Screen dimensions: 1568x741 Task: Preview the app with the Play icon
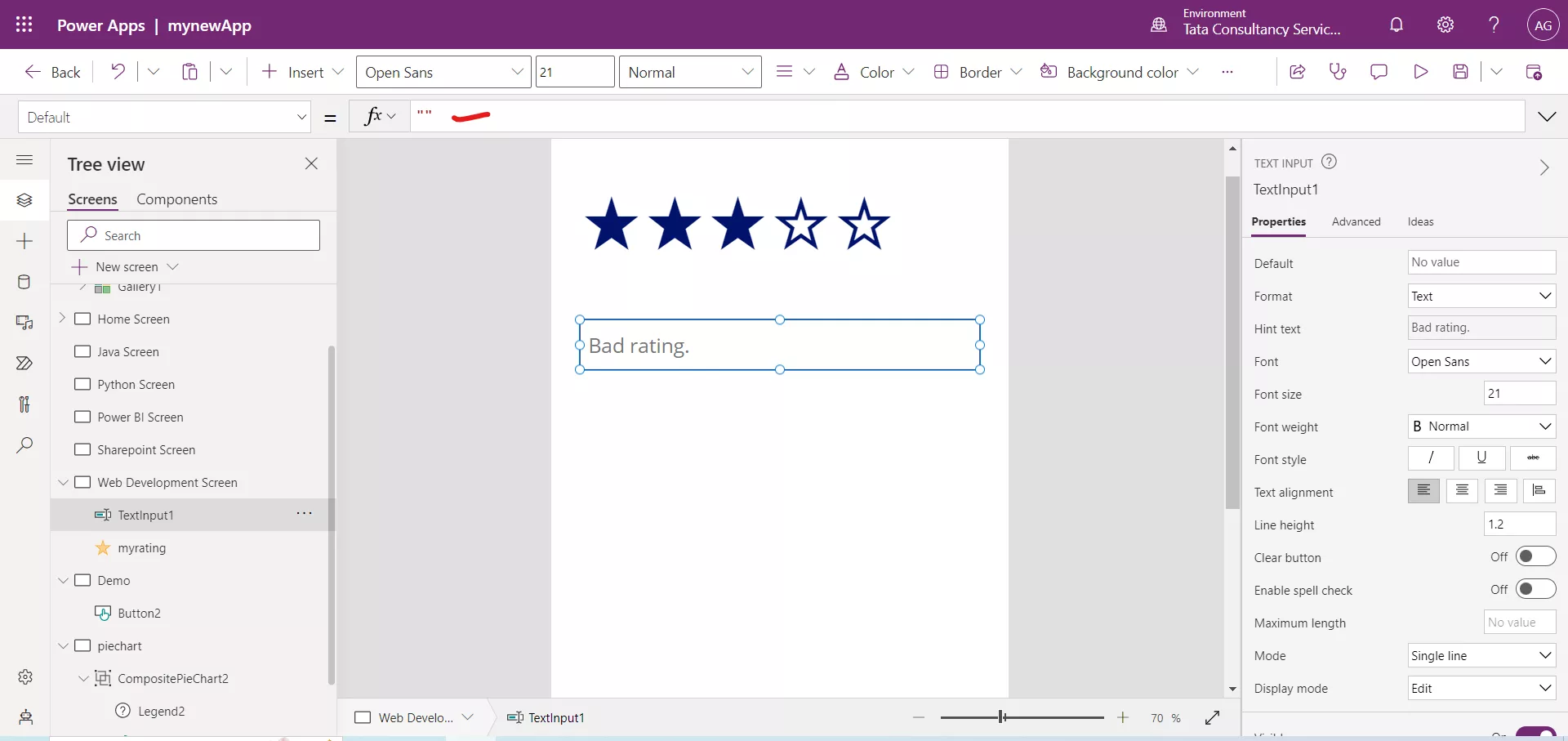coord(1420,71)
